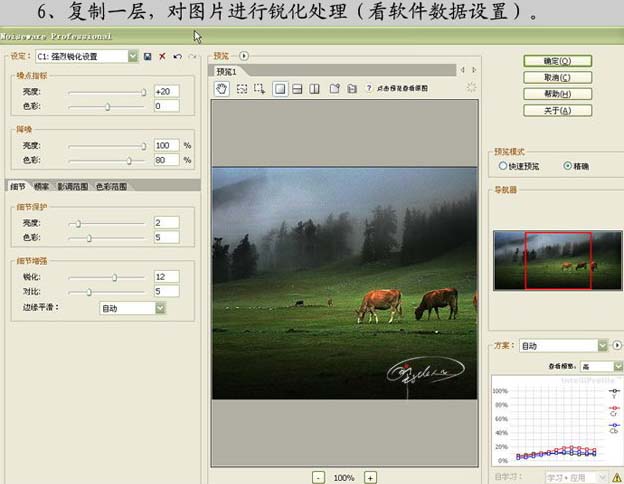The width and height of the screenshot is (624, 484).
Task: Choose the single preview layout icon
Action: [280, 88]
